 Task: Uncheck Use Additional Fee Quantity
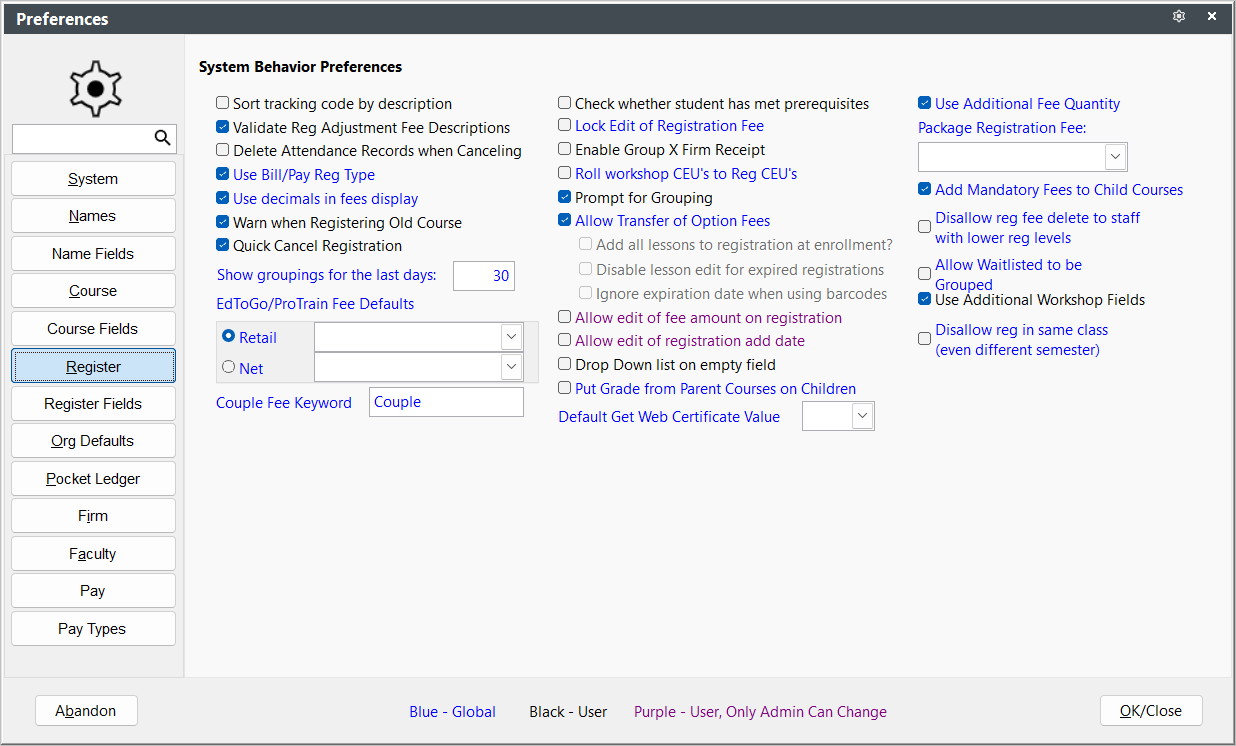(x=925, y=103)
